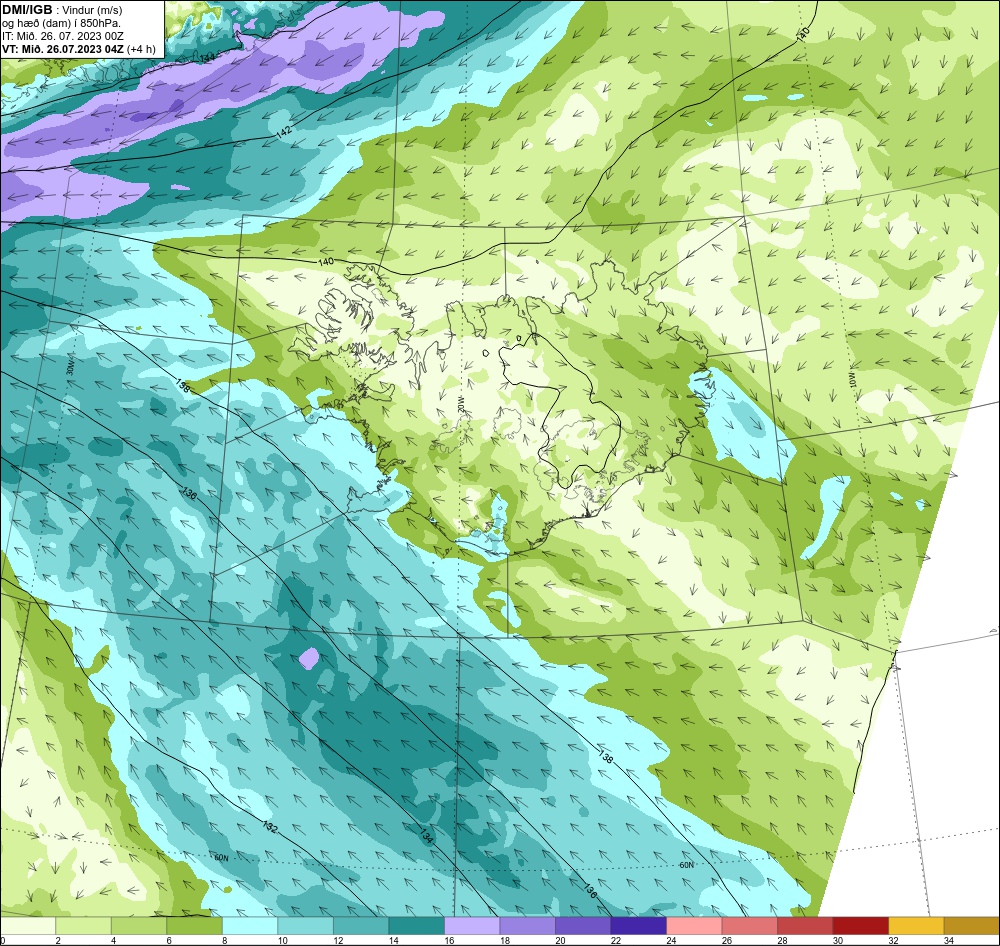The width and height of the screenshot is (1000, 946).
Task: Click the 18–20 m/s purple legend swatch
Action: pos(527,926)
